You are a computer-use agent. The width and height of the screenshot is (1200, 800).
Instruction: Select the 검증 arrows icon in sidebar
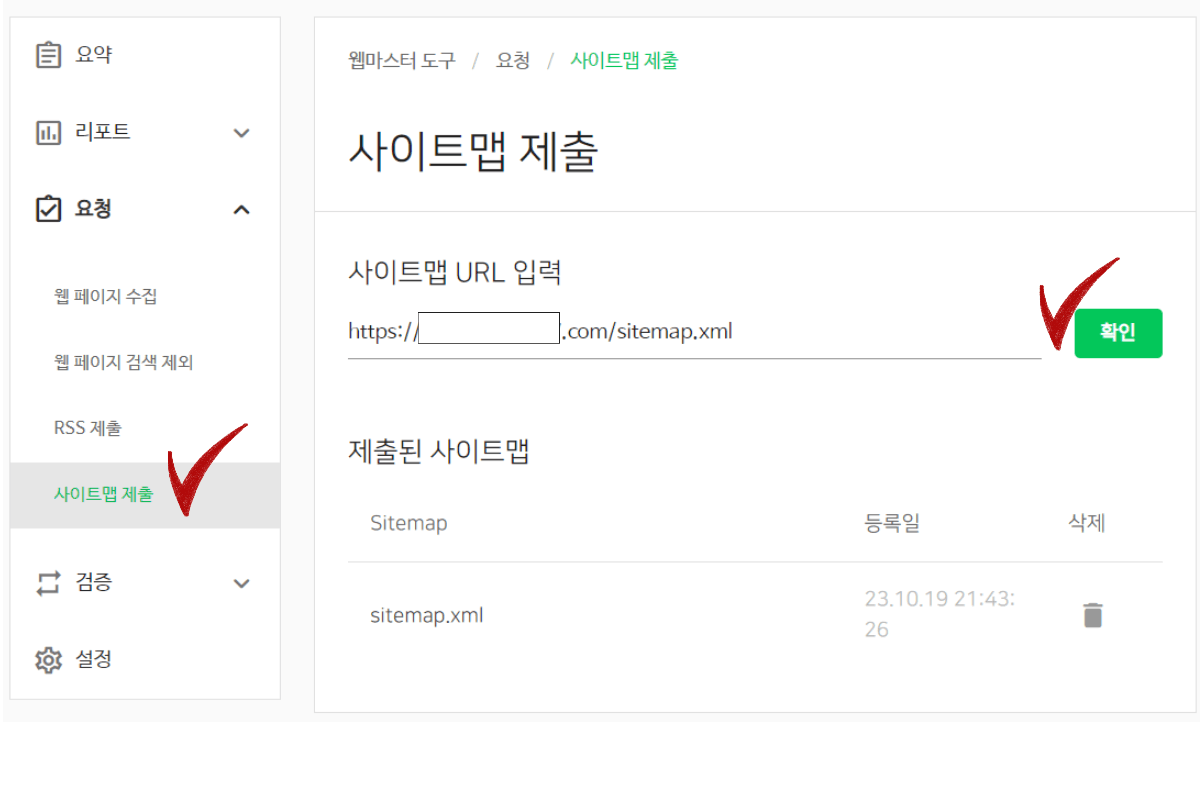coord(50,583)
